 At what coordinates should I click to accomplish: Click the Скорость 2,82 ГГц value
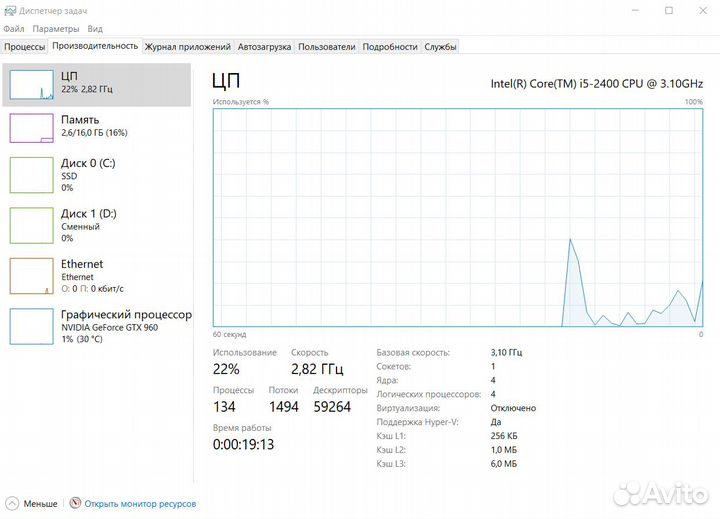[x=317, y=369]
